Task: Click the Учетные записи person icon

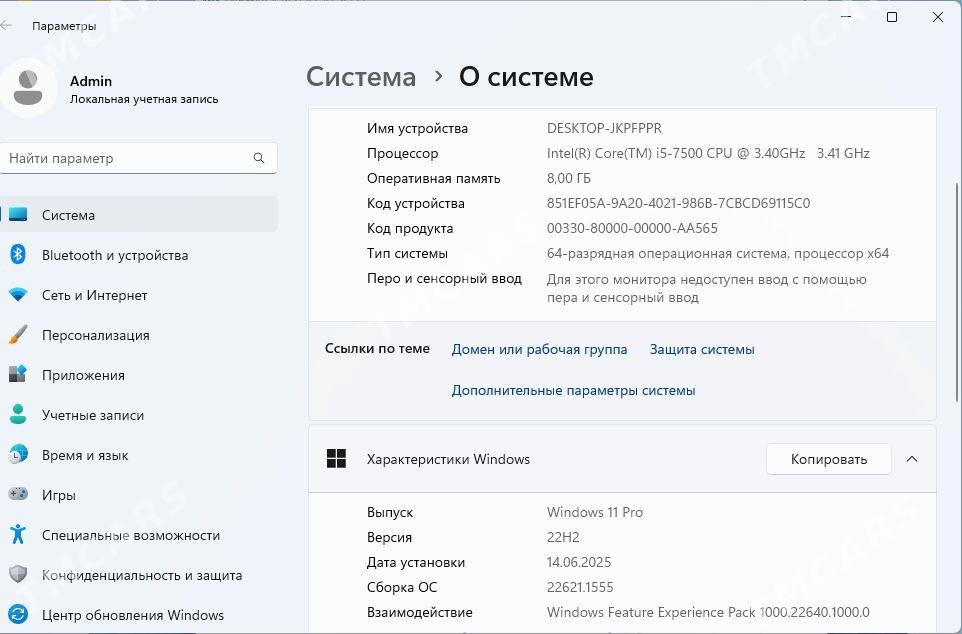Action: (x=18, y=415)
